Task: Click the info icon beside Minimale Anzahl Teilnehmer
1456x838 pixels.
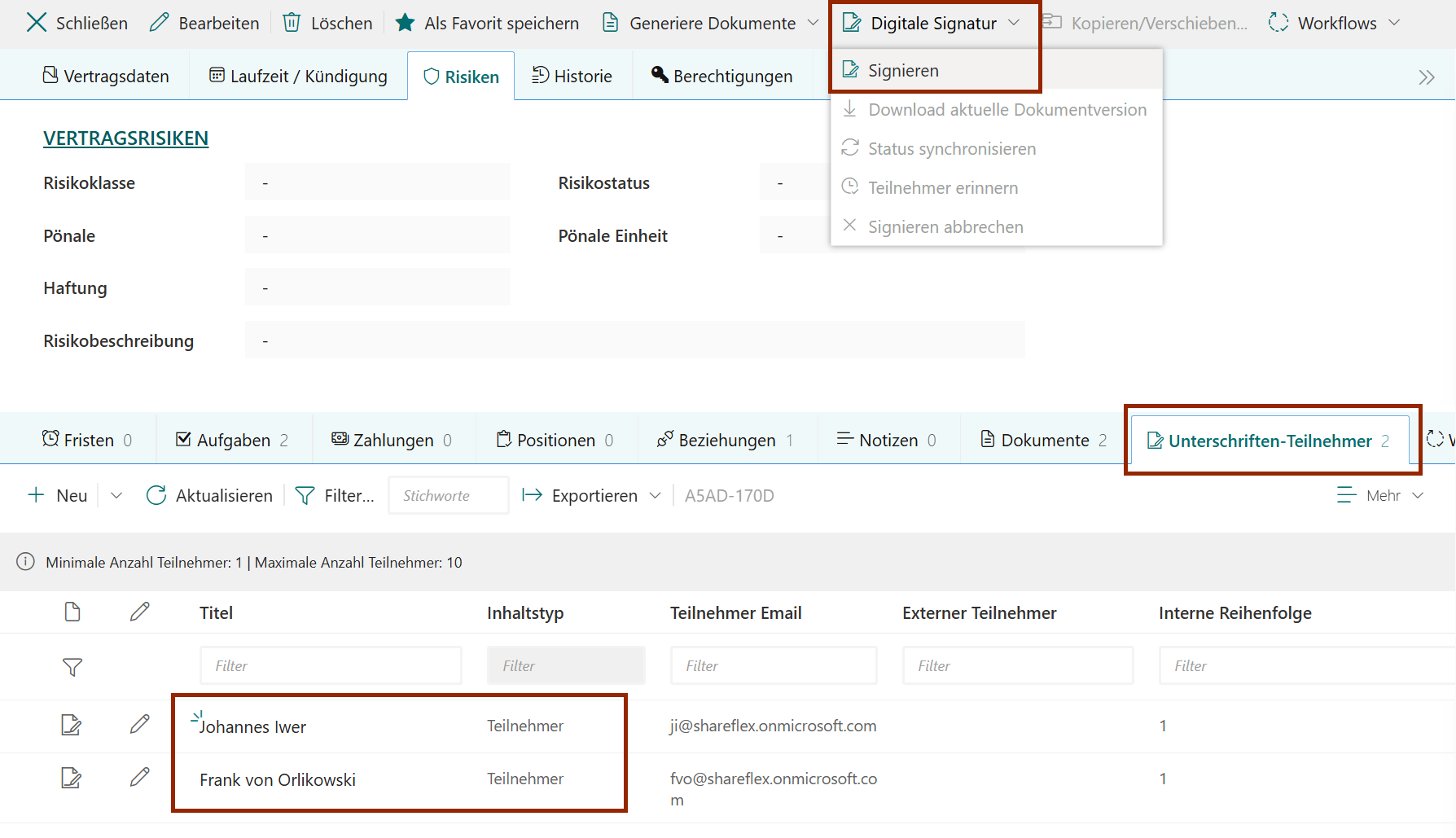Action: click(x=26, y=562)
